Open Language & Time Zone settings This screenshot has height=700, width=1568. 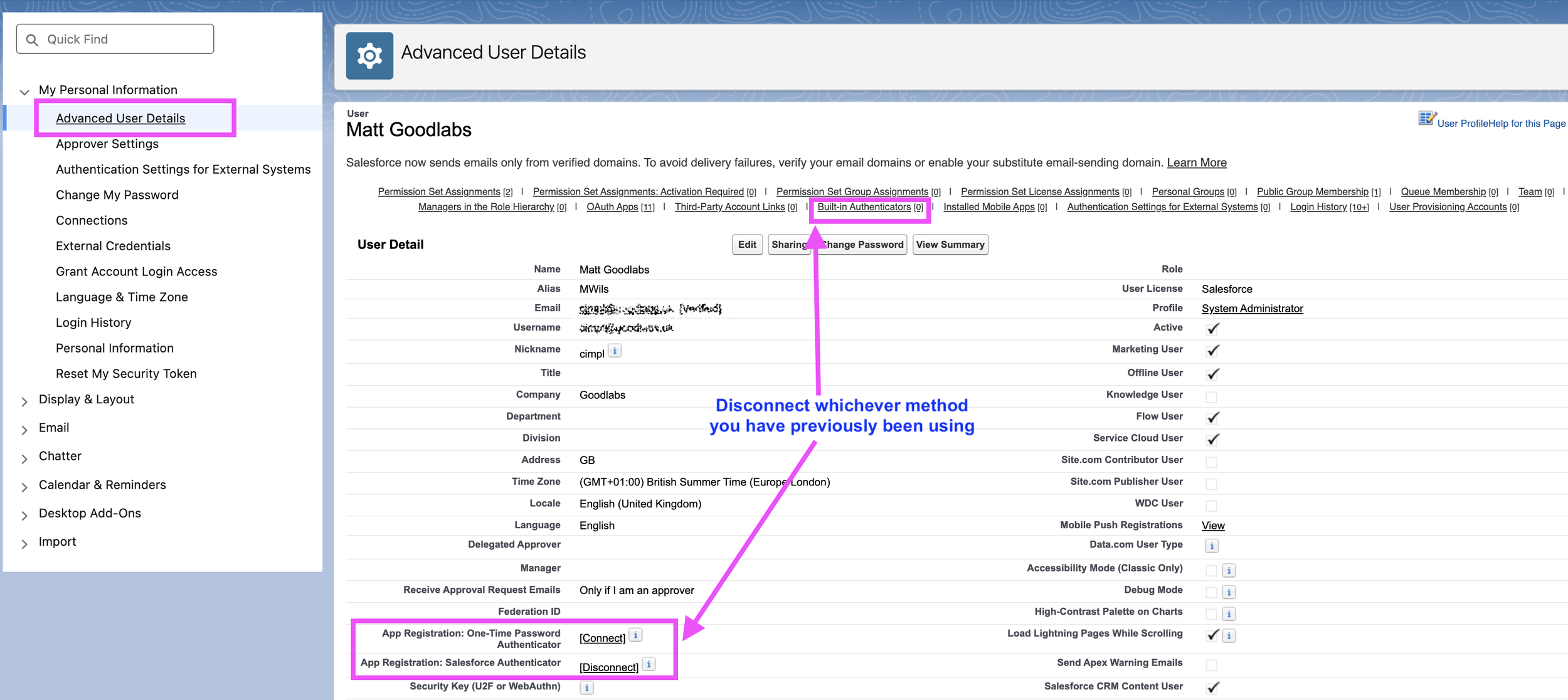[122, 297]
